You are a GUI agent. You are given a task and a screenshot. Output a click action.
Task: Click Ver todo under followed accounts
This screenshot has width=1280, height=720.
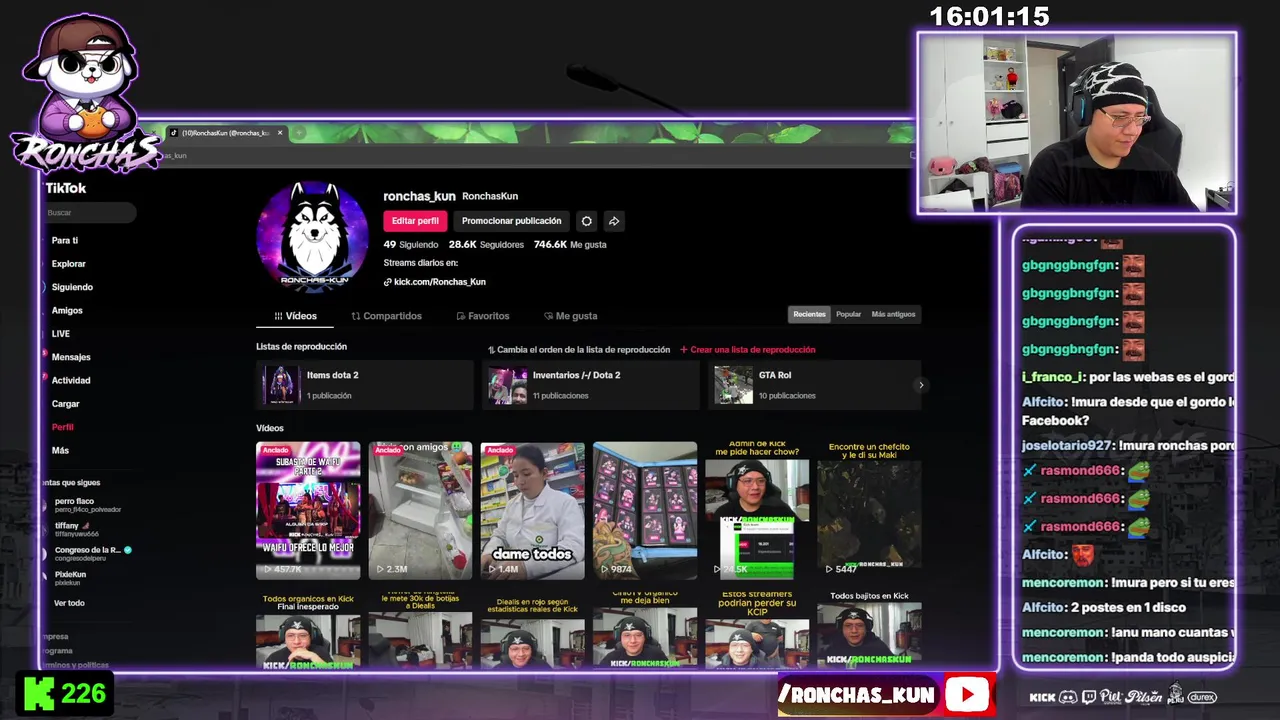(x=69, y=603)
